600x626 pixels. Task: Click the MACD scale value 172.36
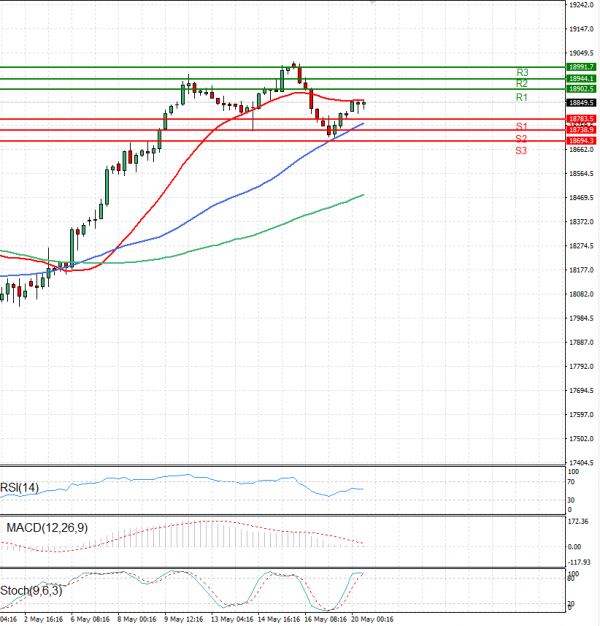(x=578, y=522)
